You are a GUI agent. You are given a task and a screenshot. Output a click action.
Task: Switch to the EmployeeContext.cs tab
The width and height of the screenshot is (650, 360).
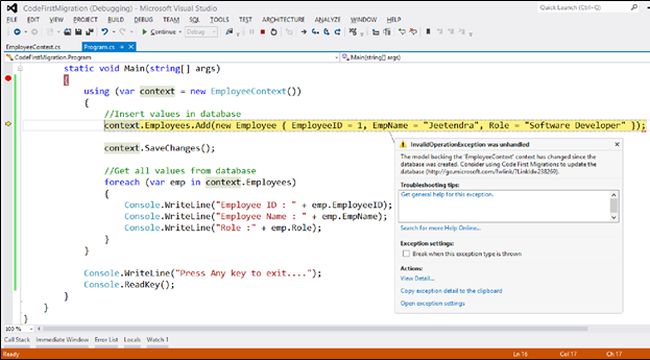pyautogui.click(x=33, y=47)
